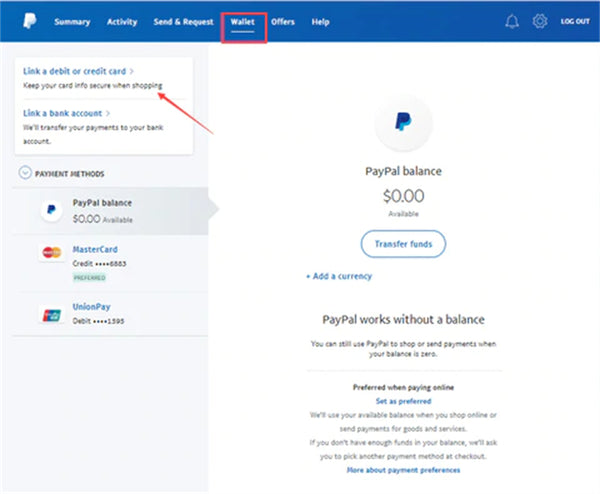Open the Offers tab
This screenshot has width=600, height=494.
(282, 21)
